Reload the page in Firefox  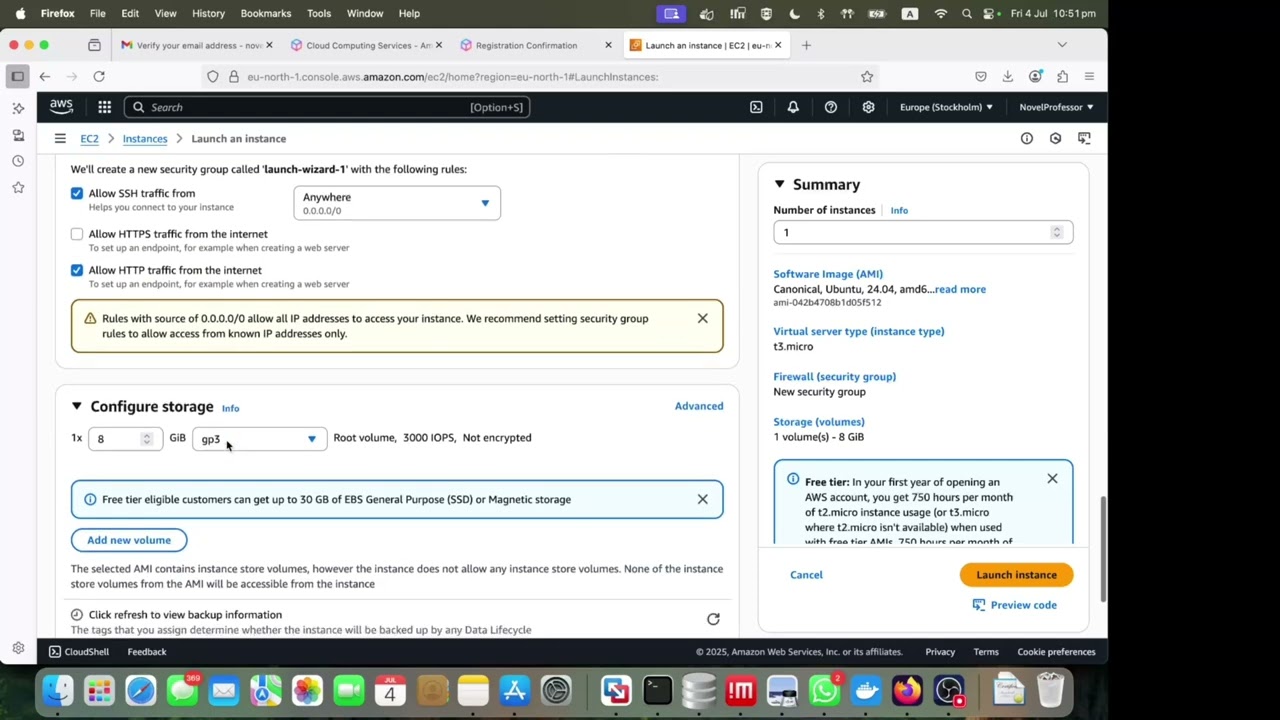coord(99,76)
